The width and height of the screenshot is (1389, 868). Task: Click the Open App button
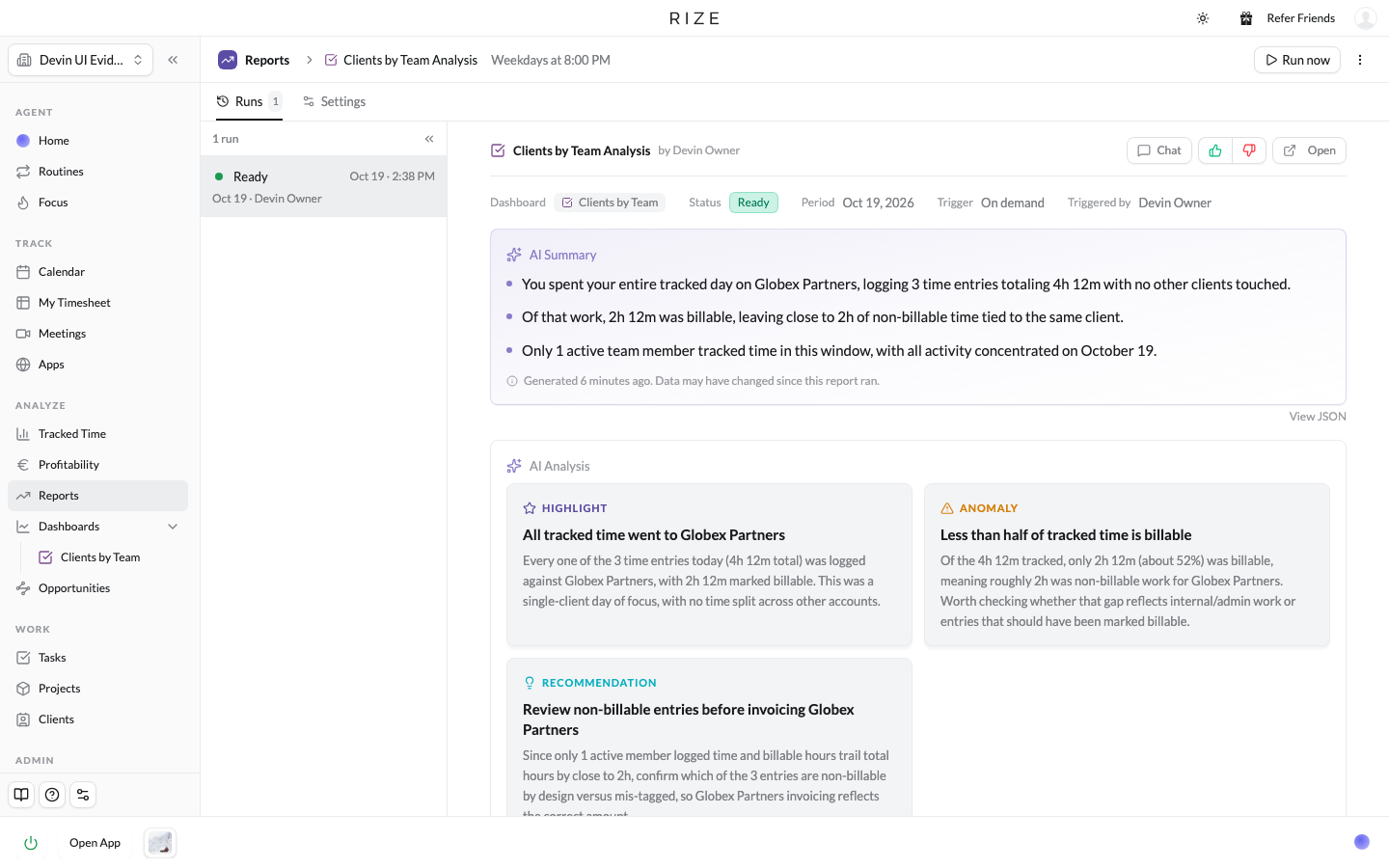(95, 843)
